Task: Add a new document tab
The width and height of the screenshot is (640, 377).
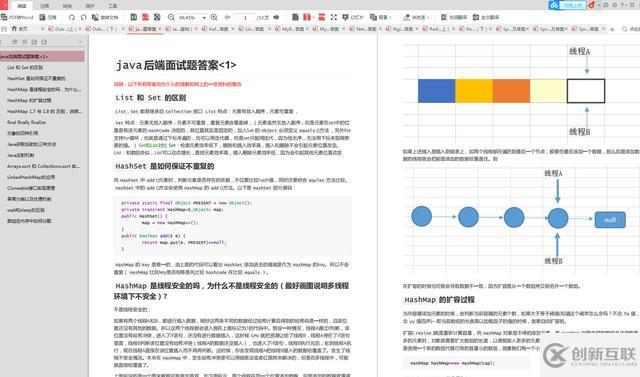Action: point(612,29)
